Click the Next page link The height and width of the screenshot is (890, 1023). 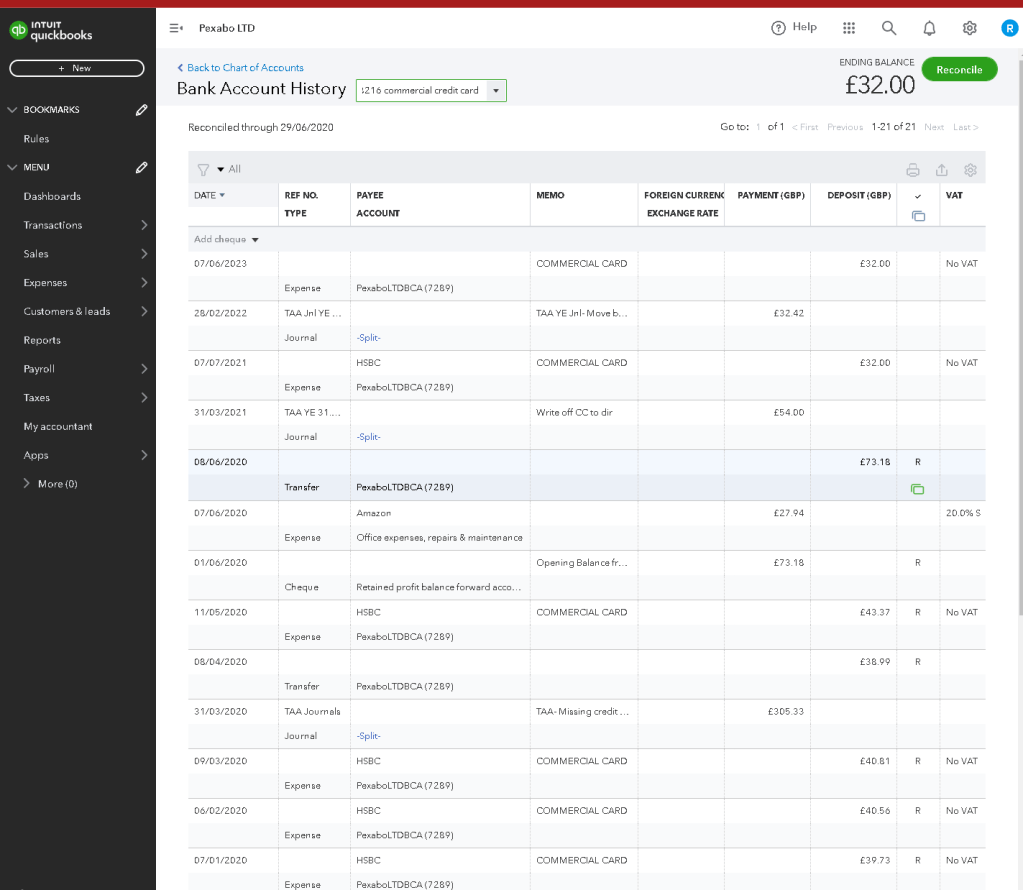pos(934,127)
